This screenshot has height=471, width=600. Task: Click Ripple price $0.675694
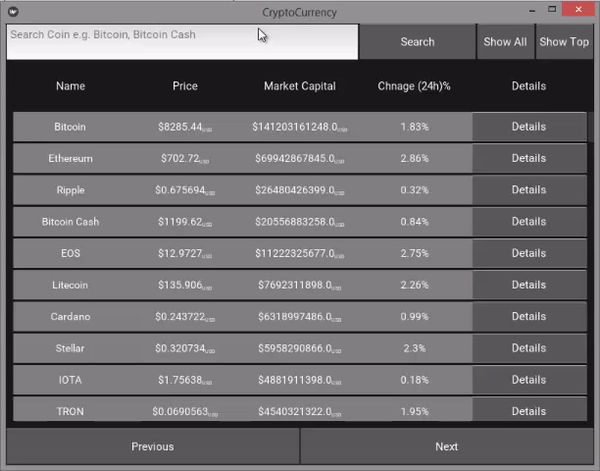click(x=185, y=190)
